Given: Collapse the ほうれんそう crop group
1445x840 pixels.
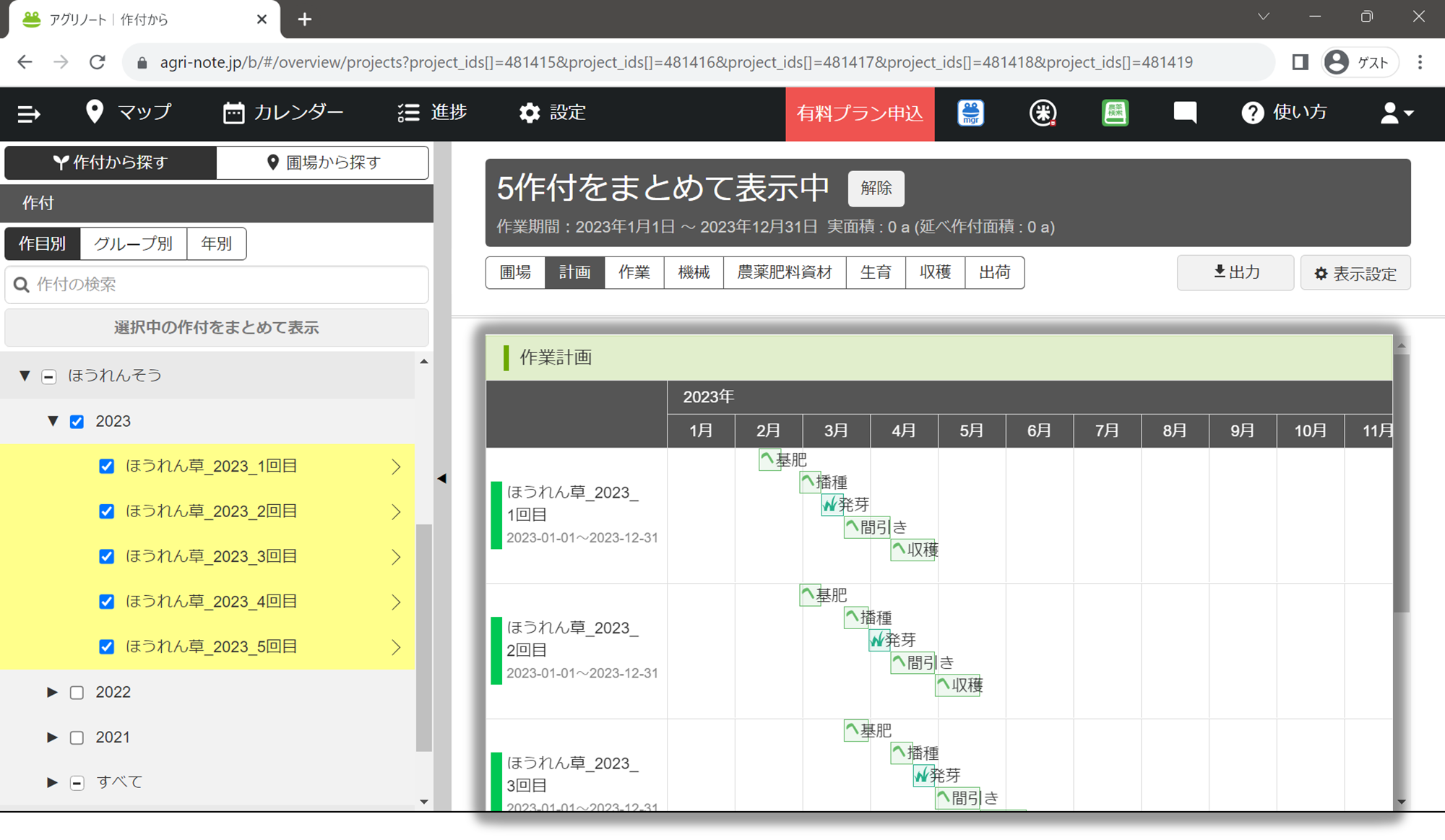Looking at the screenshot, I should click(x=25, y=376).
